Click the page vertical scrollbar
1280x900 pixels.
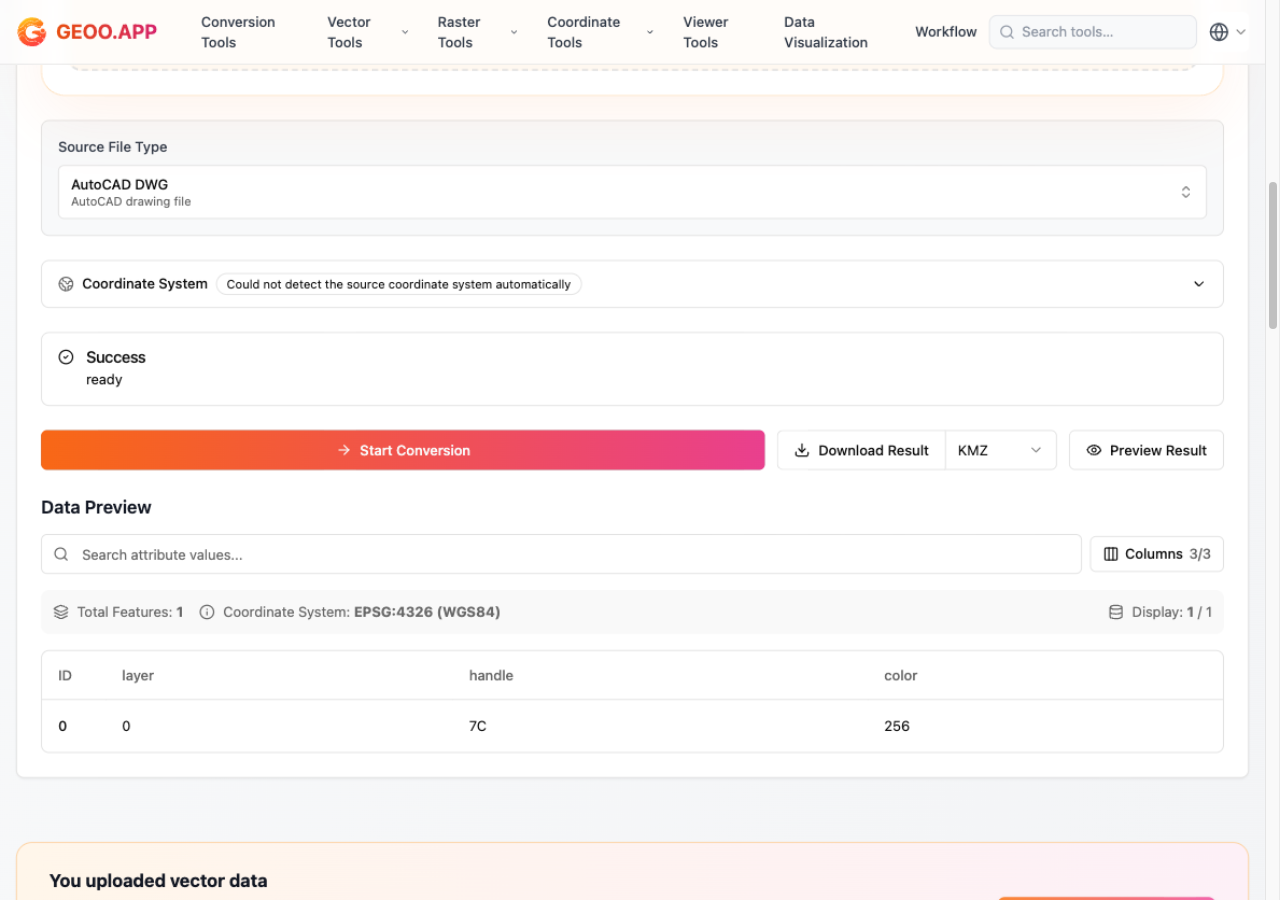1273,255
